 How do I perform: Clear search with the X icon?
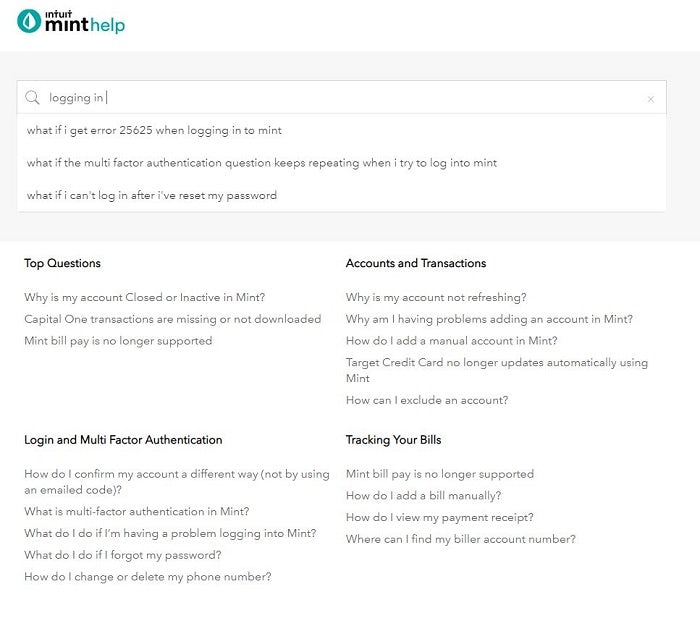(651, 99)
